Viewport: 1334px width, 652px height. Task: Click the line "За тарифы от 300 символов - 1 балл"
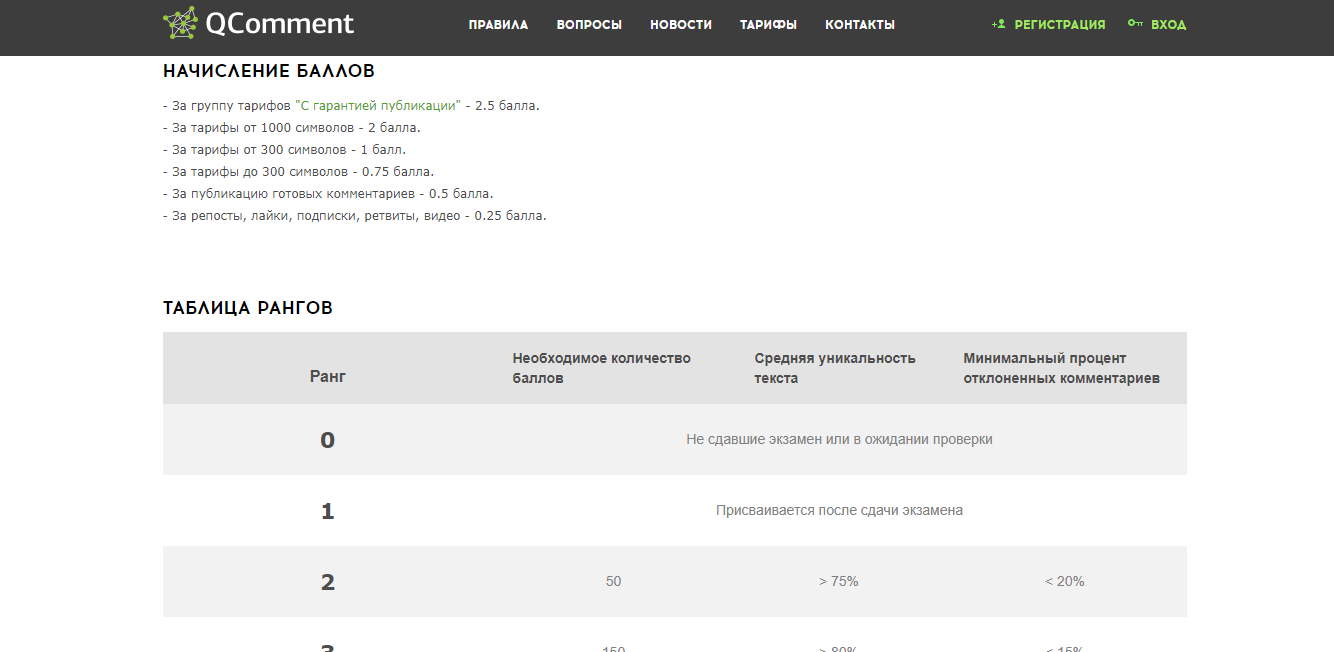(285, 149)
